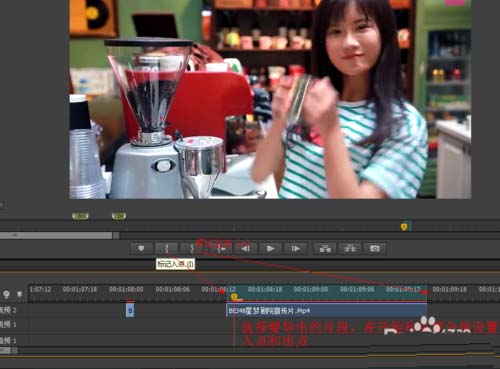The image size is (500, 369).
Task: Step forward one frame
Action: point(296,249)
